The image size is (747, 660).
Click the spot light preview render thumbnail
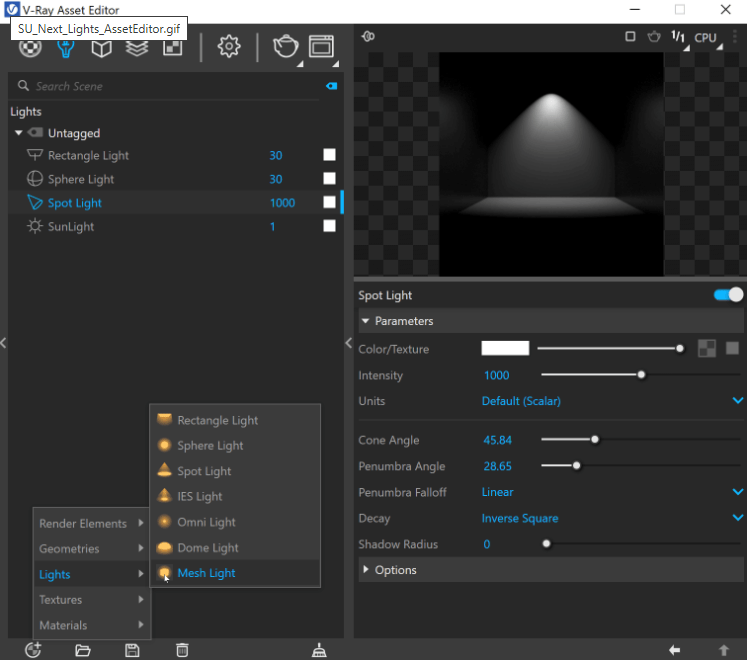[551, 164]
